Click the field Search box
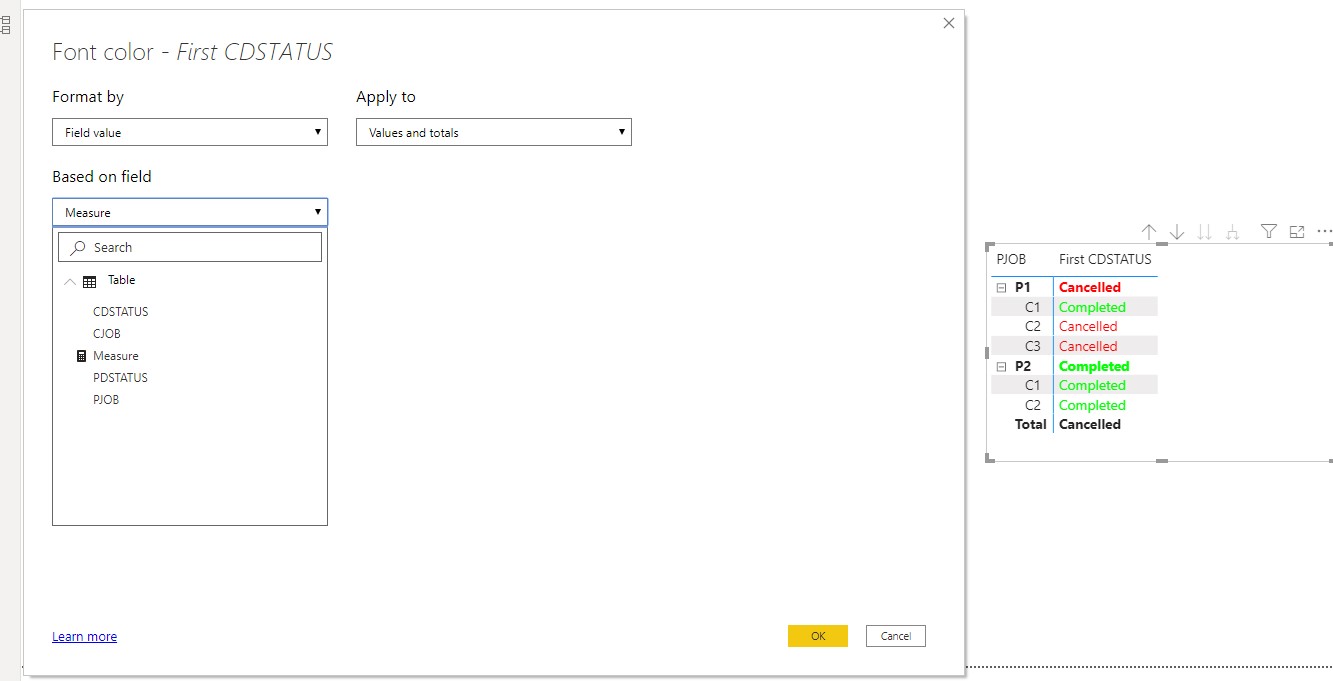 pyautogui.click(x=190, y=247)
